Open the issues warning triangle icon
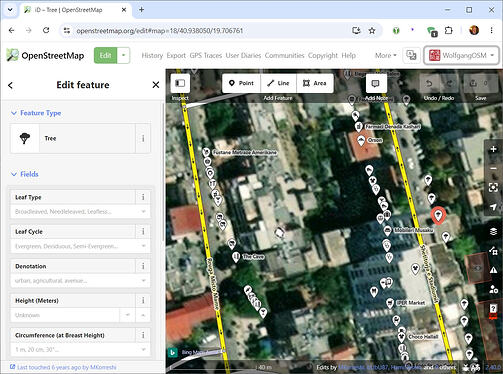The width and height of the screenshot is (503, 374). (x=493, y=270)
